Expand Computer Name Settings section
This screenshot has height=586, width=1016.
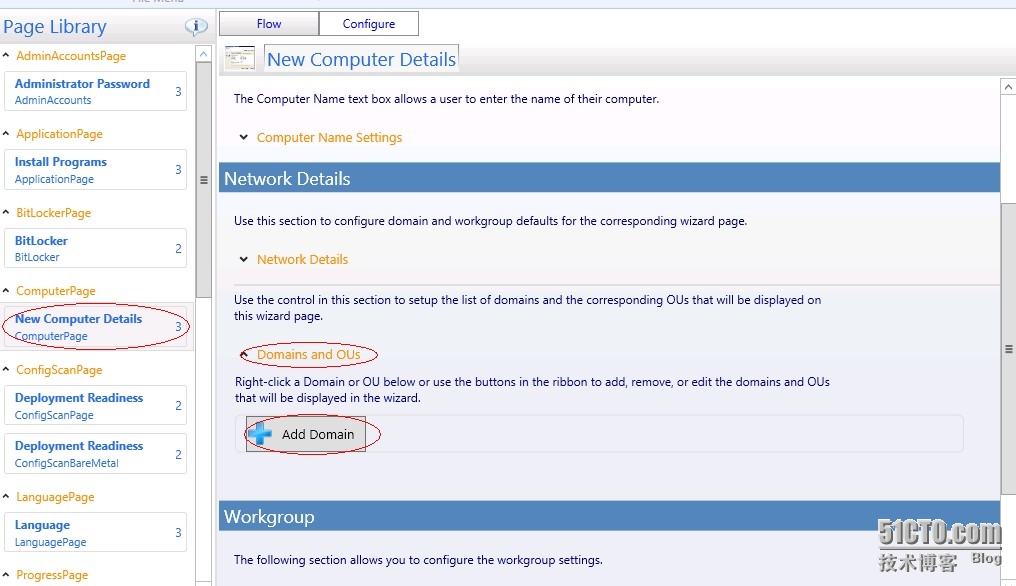244,137
